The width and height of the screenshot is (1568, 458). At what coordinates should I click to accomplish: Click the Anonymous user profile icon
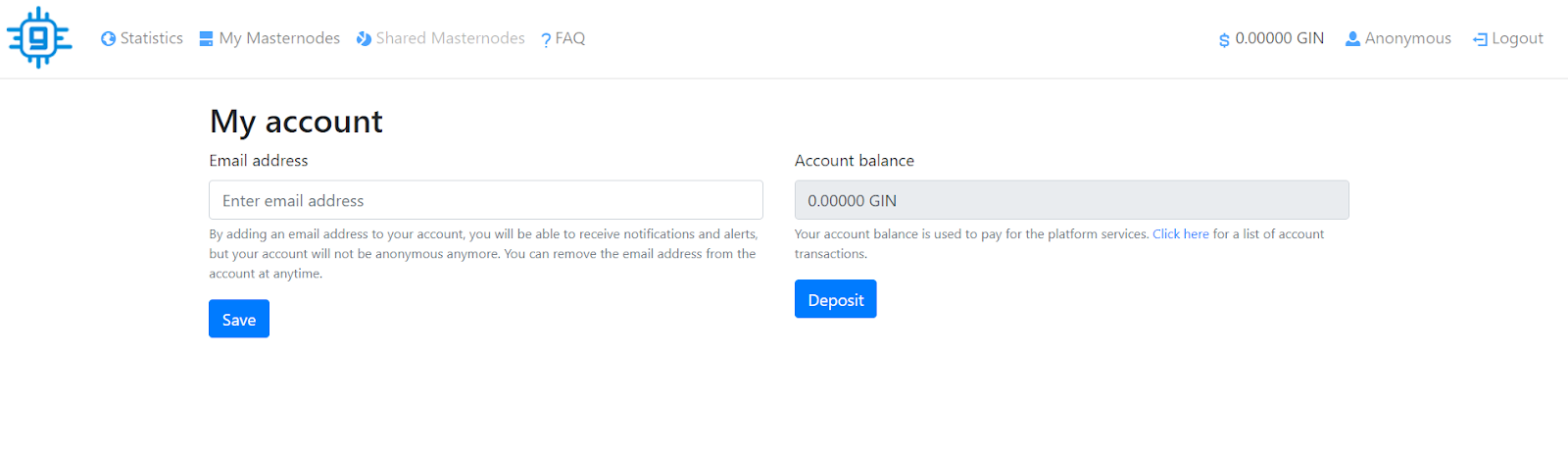(1352, 39)
